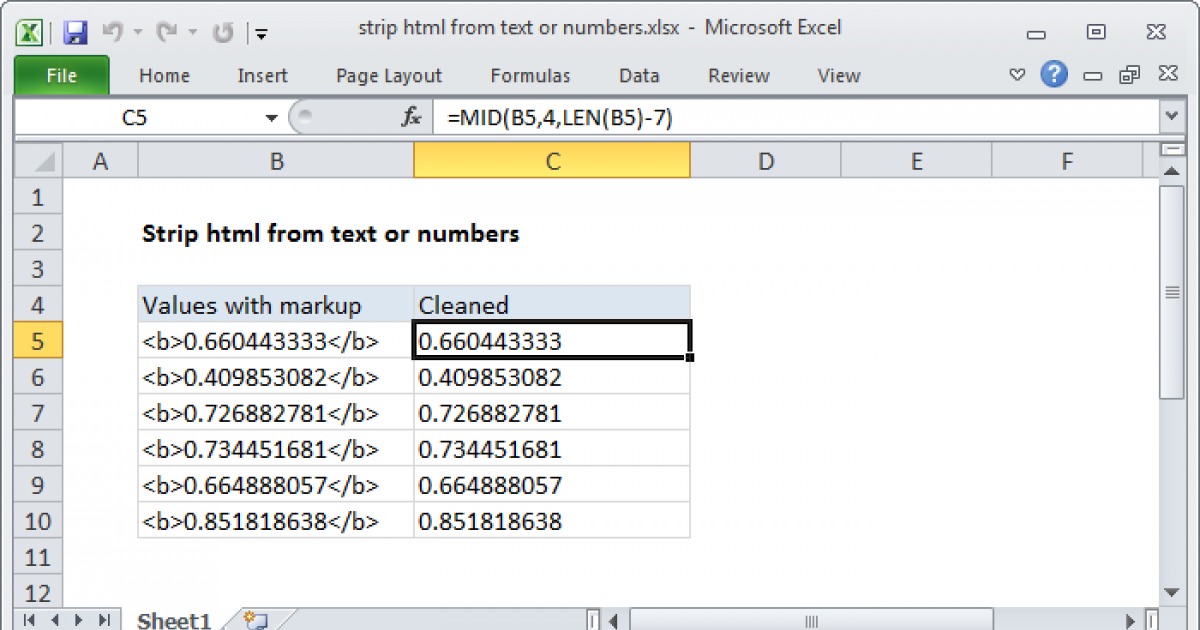This screenshot has height=630, width=1200.
Task: Open the Customize Quick Access Toolbar dropdown
Action: pos(261,33)
